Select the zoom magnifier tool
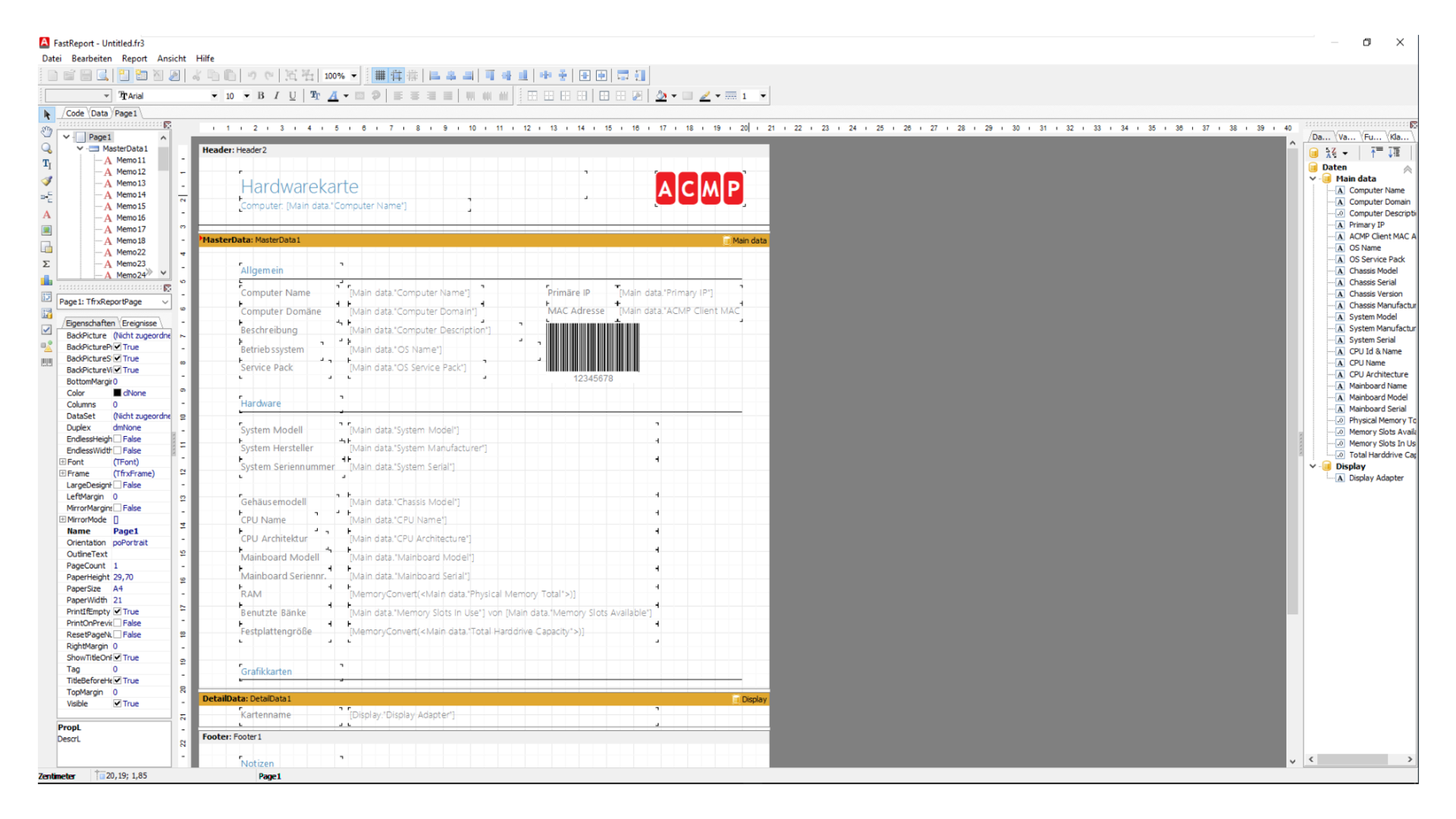Screen dimensions: 1456x819 [x=47, y=148]
